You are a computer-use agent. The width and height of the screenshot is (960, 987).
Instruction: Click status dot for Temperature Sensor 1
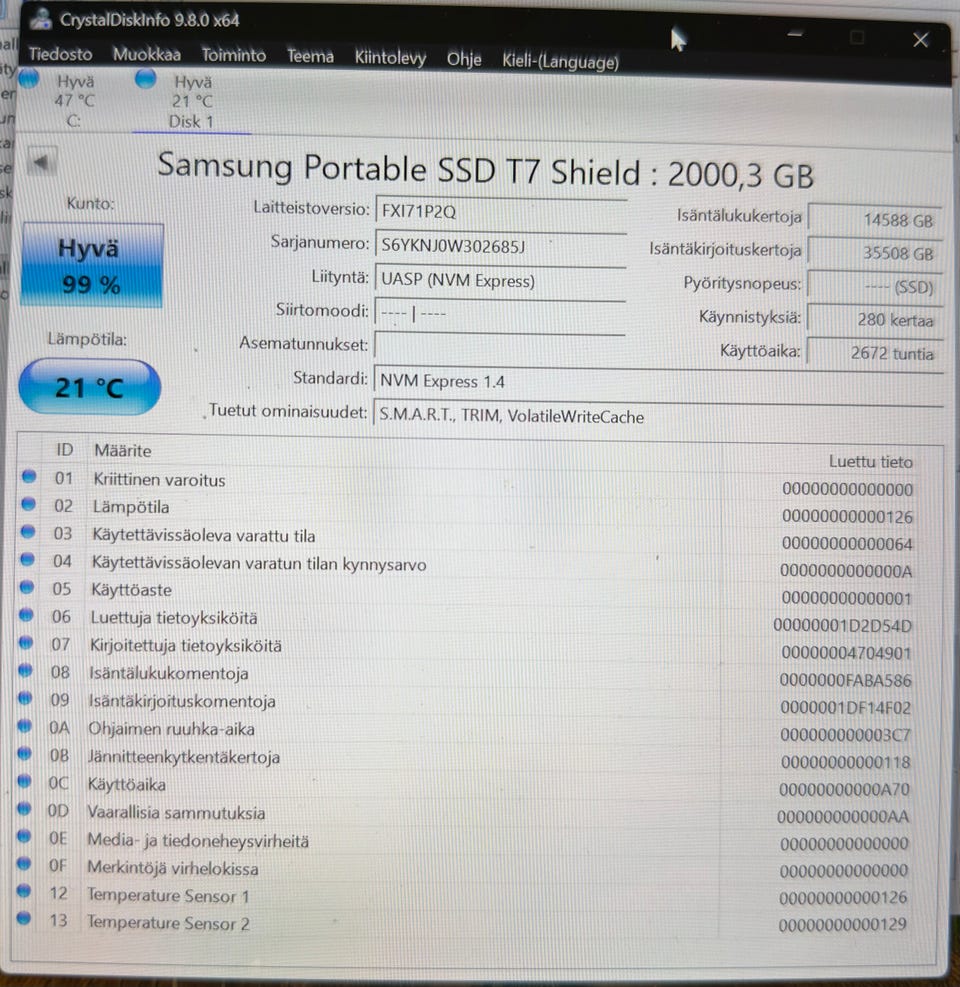point(24,891)
